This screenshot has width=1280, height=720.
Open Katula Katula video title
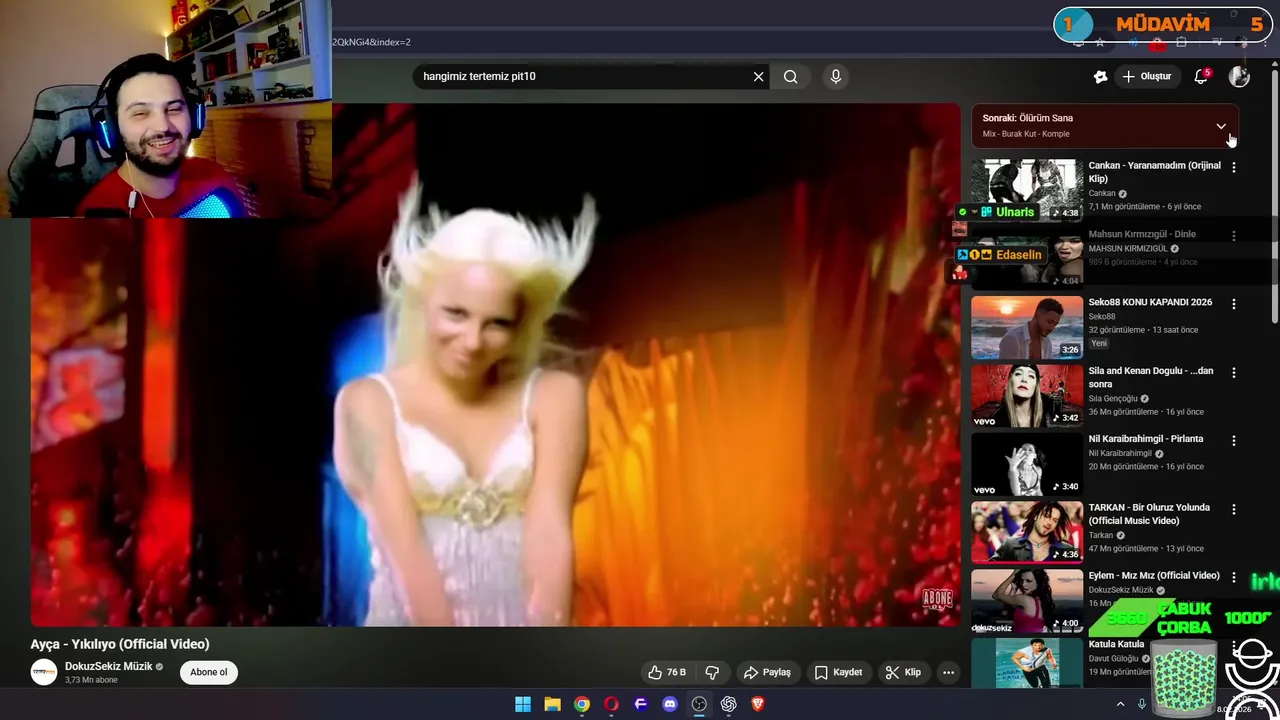click(x=1116, y=644)
